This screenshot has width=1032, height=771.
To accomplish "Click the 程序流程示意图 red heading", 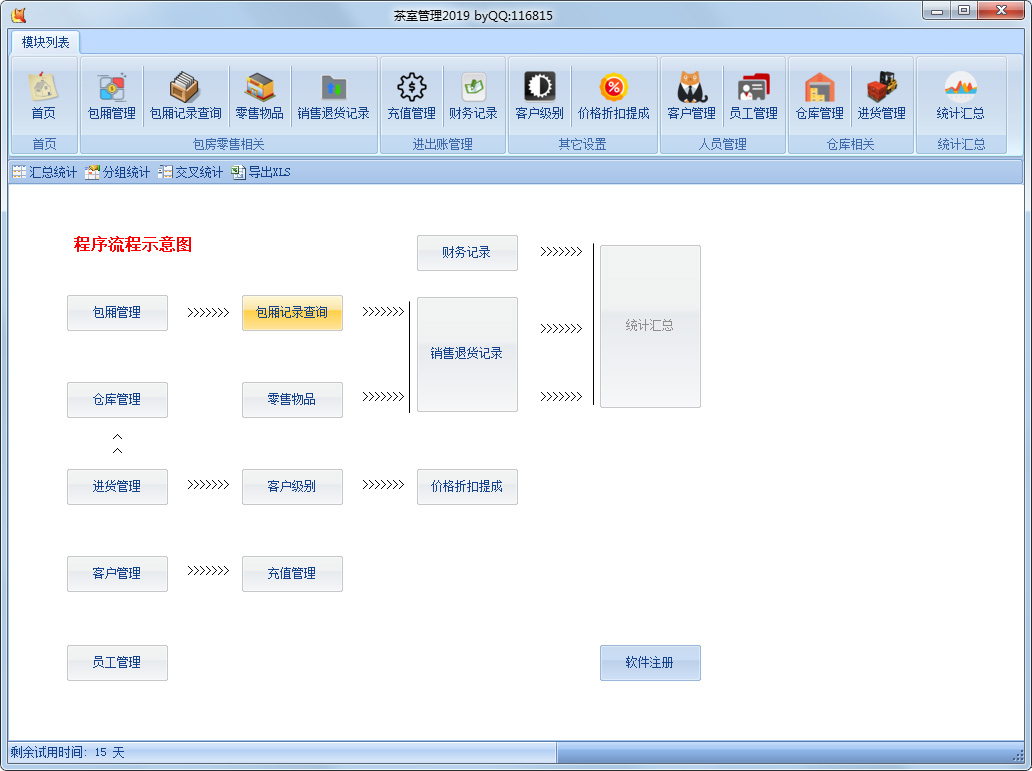I will pyautogui.click(x=133, y=244).
